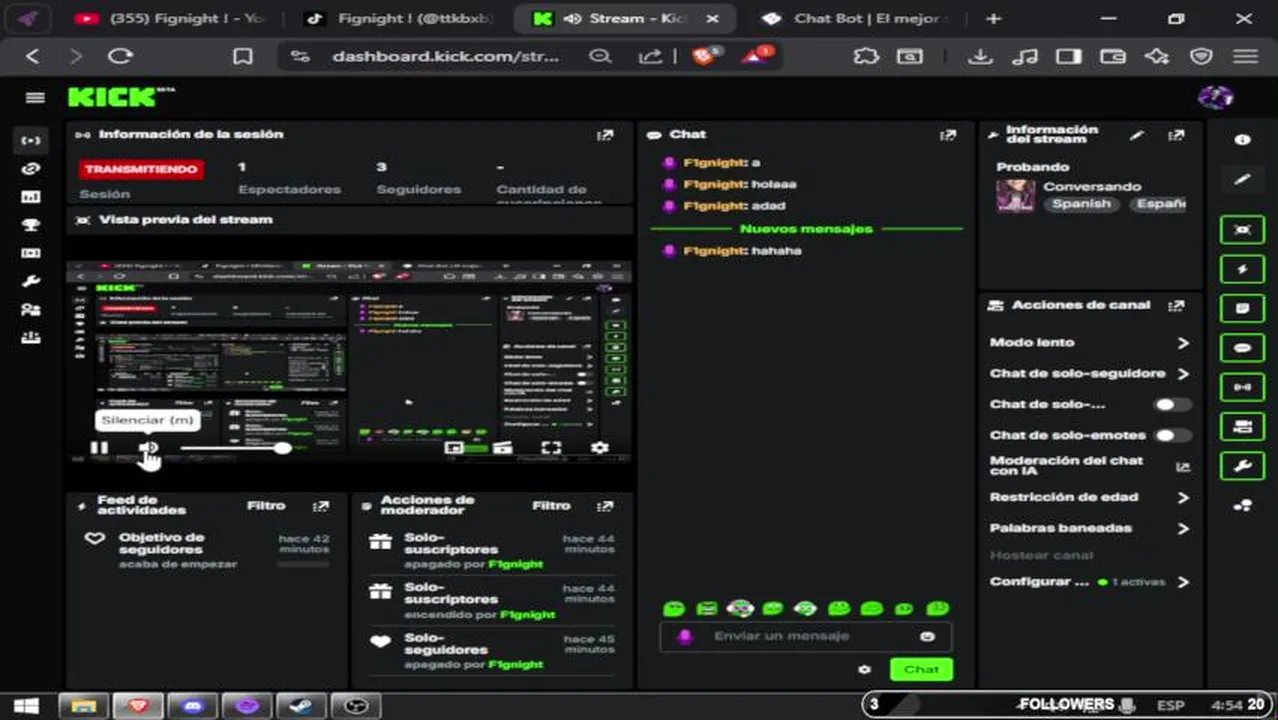Image resolution: width=1278 pixels, height=720 pixels.
Task: Open the wrench settings sidebar icon
Action: 31,282
